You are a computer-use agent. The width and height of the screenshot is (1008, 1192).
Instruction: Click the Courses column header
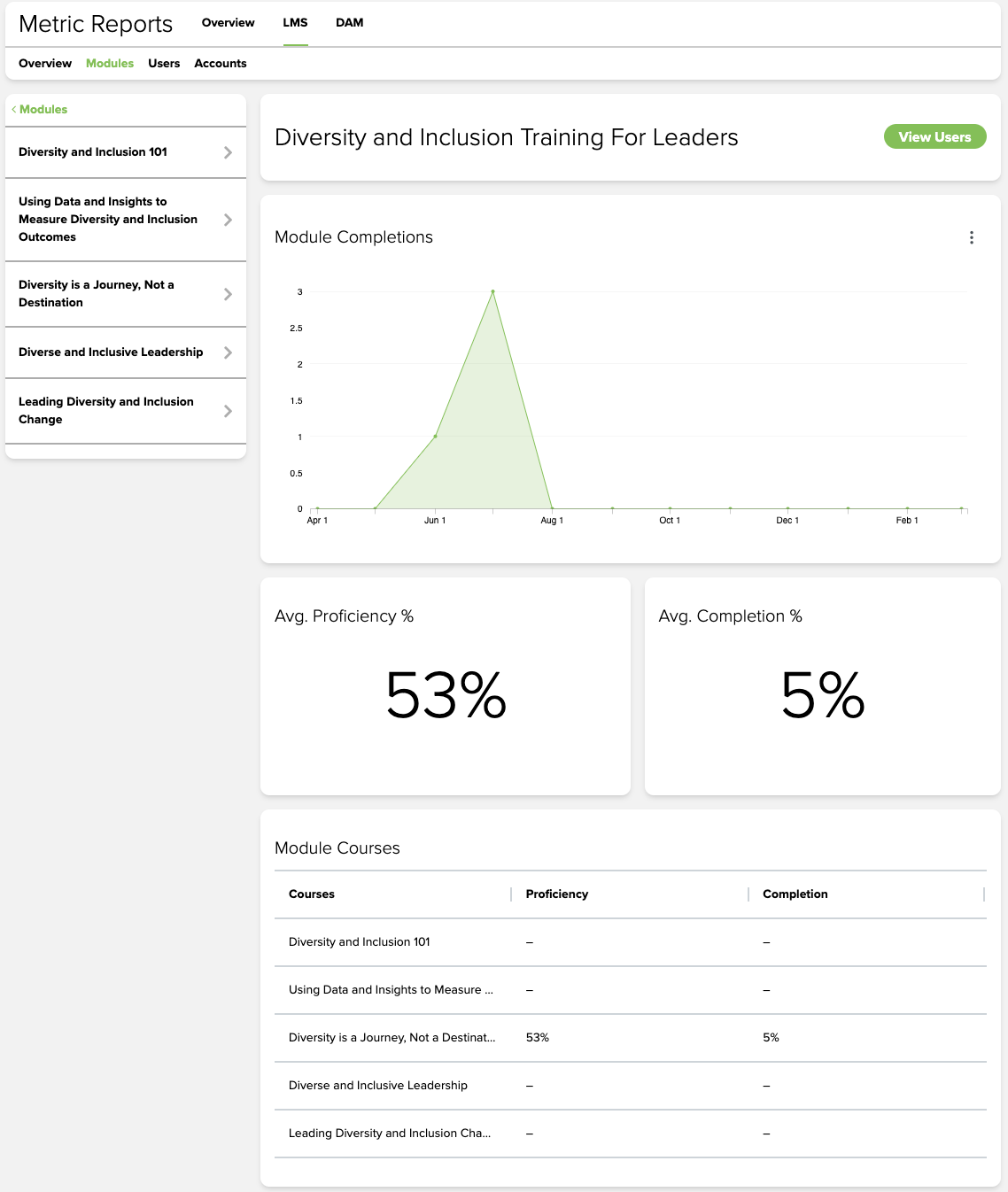(x=312, y=894)
